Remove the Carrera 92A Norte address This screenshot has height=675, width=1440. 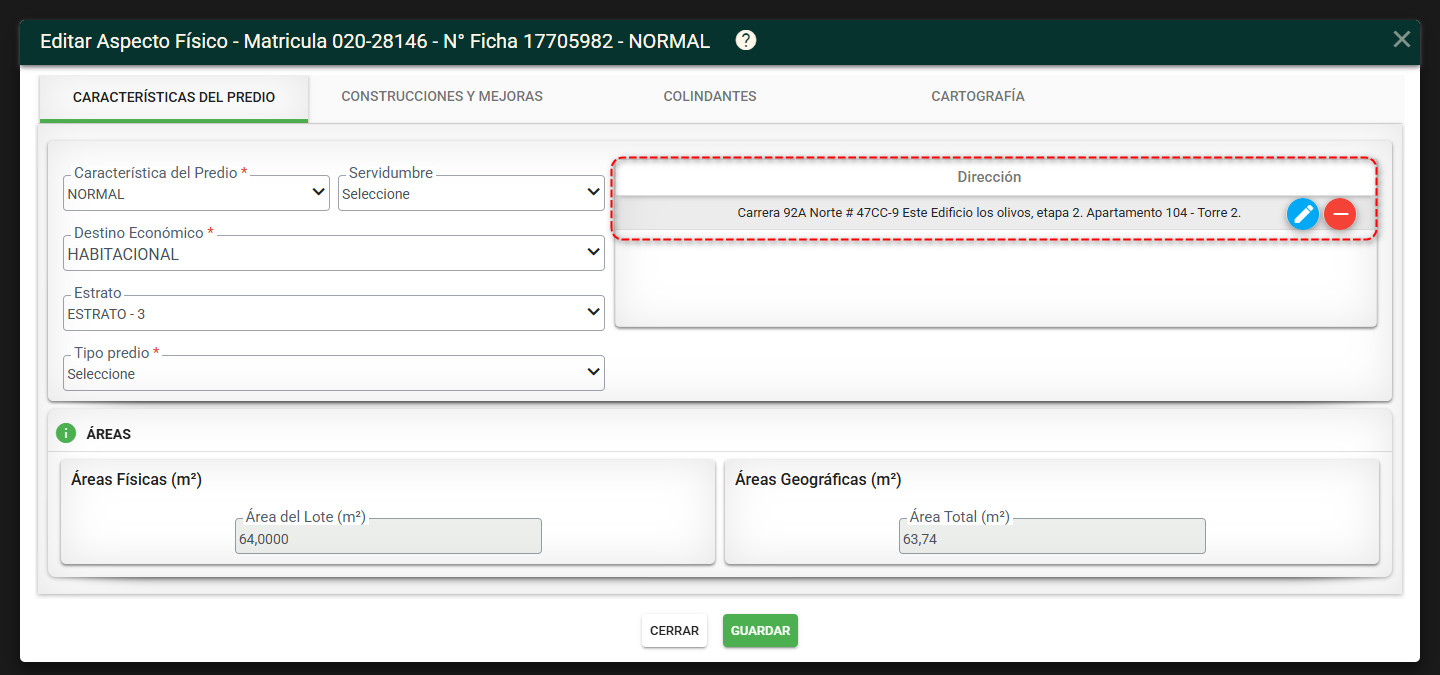[1340, 213]
